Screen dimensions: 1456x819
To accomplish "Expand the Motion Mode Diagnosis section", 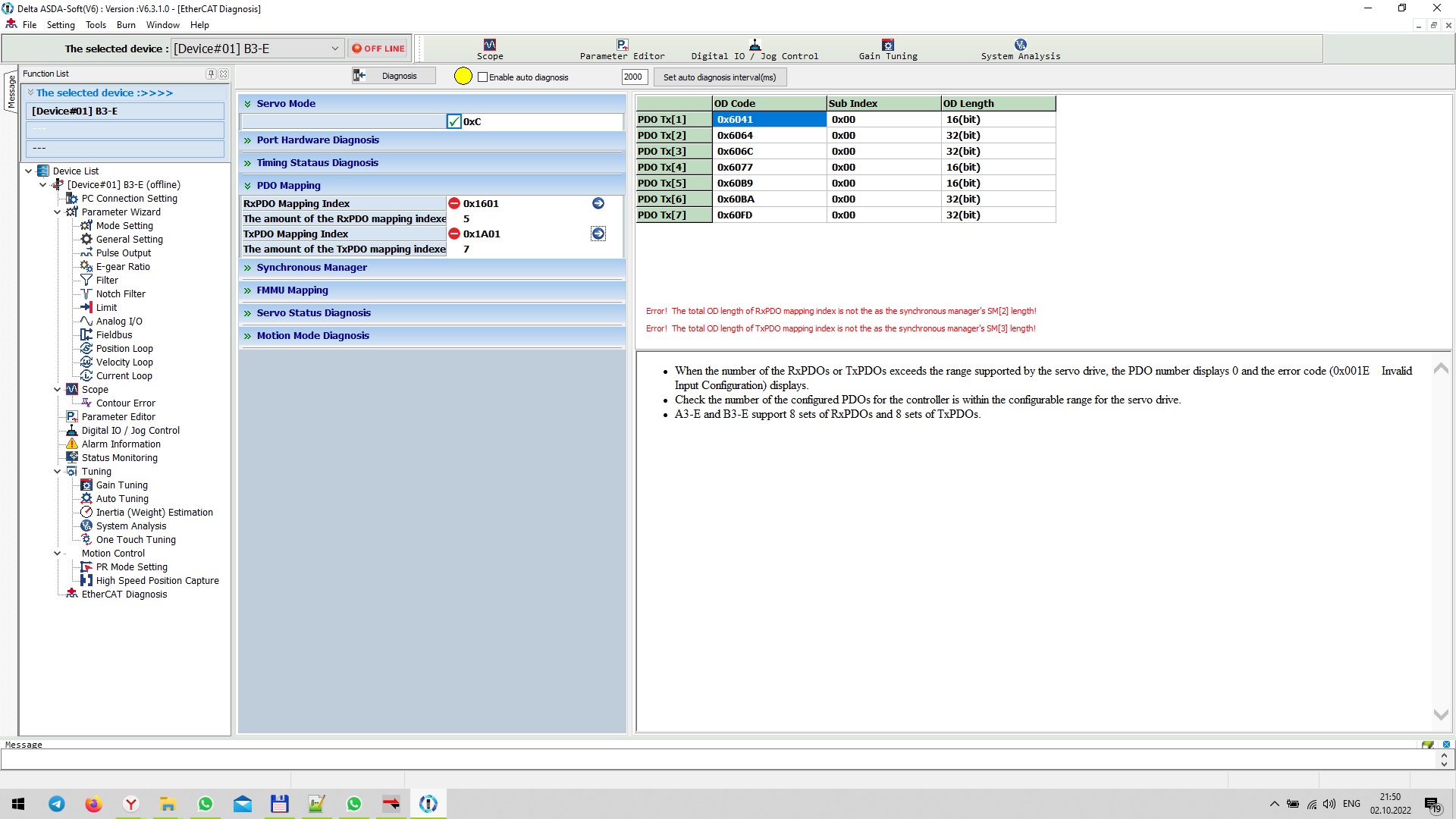I will tap(247, 336).
